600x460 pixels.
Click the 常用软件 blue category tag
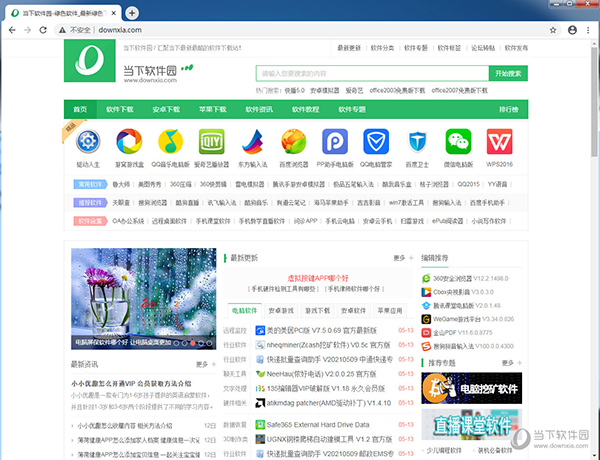tap(90, 184)
